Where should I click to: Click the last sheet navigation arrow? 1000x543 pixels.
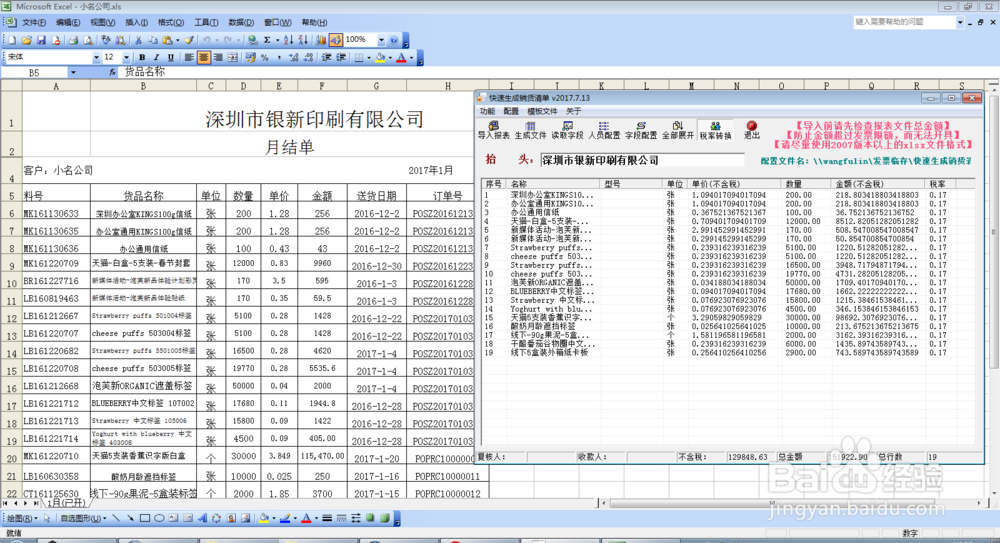click(36, 503)
